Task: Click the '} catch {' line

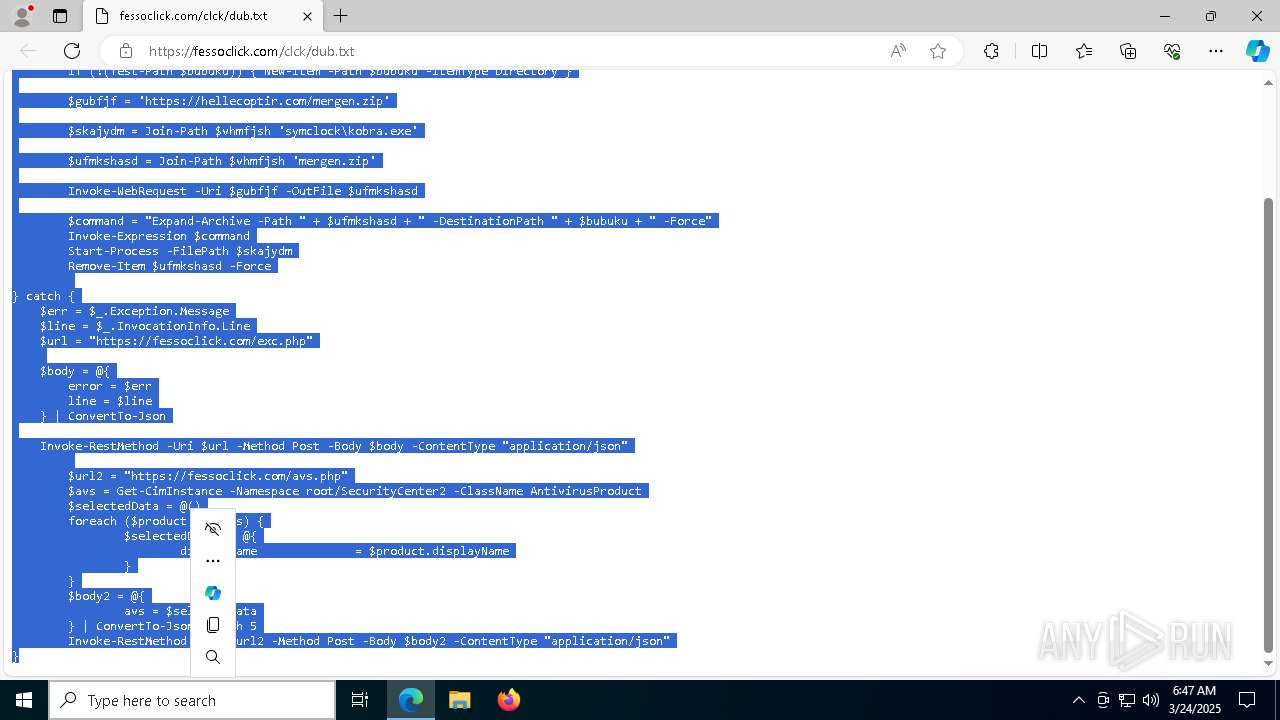Action: tap(43, 296)
